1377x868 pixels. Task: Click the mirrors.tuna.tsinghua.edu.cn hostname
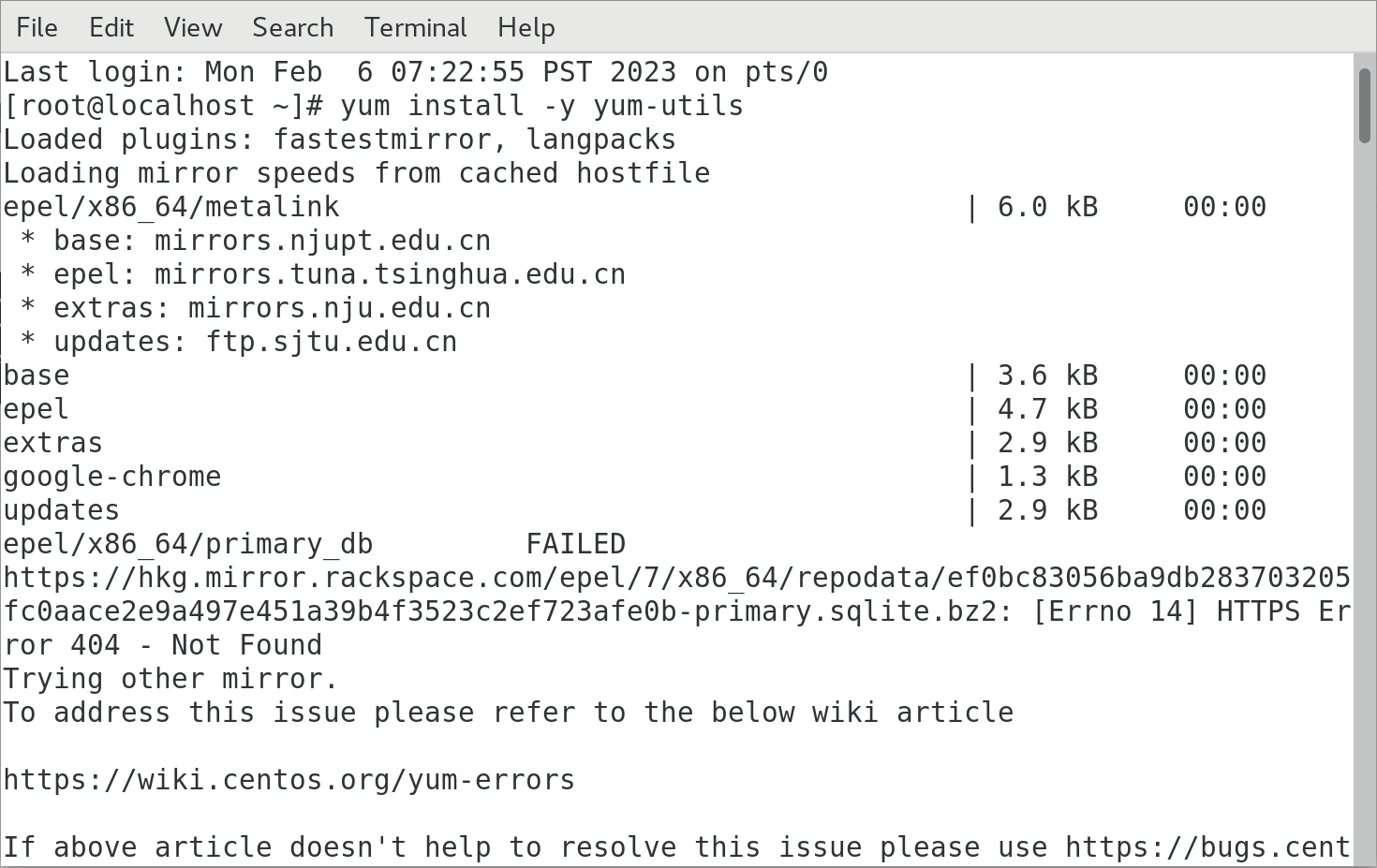pyautogui.click(x=390, y=274)
